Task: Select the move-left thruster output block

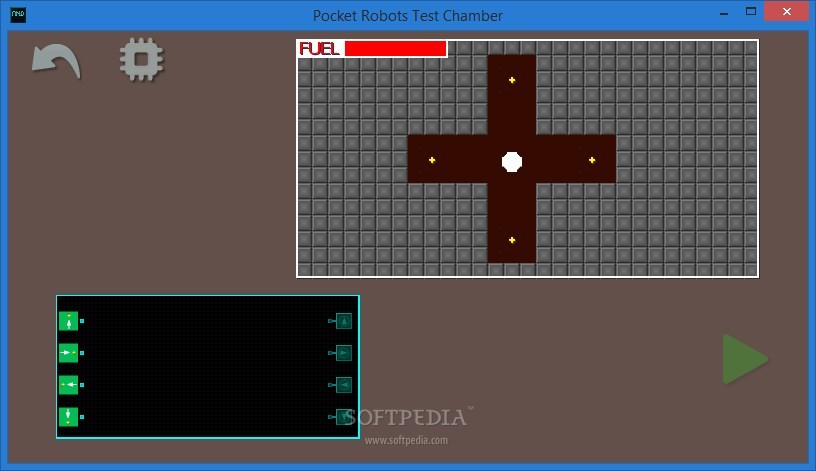Action: [344, 385]
